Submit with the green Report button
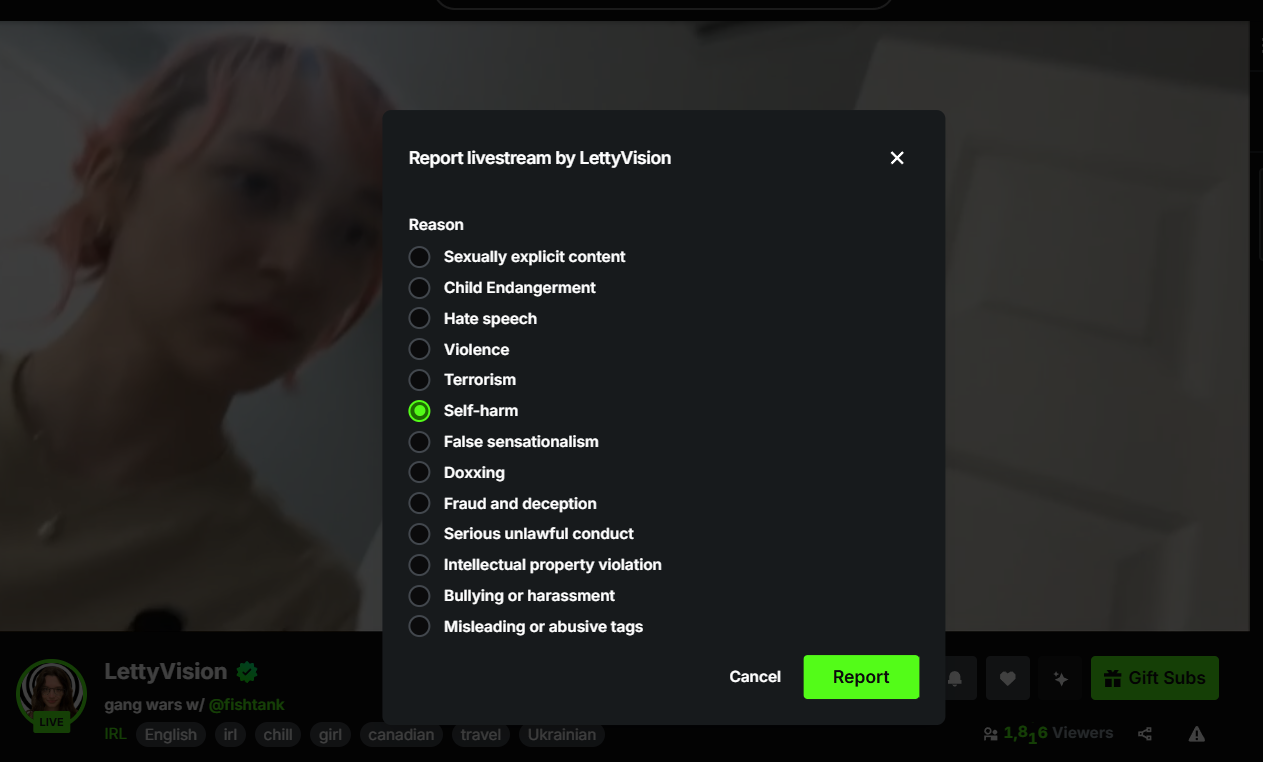The image size is (1263, 762). pos(861,677)
